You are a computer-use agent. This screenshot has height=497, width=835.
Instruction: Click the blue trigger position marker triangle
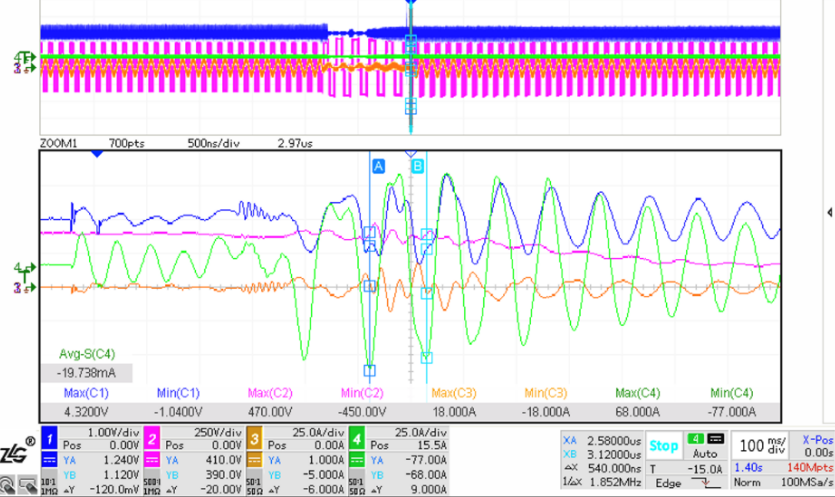(96, 154)
